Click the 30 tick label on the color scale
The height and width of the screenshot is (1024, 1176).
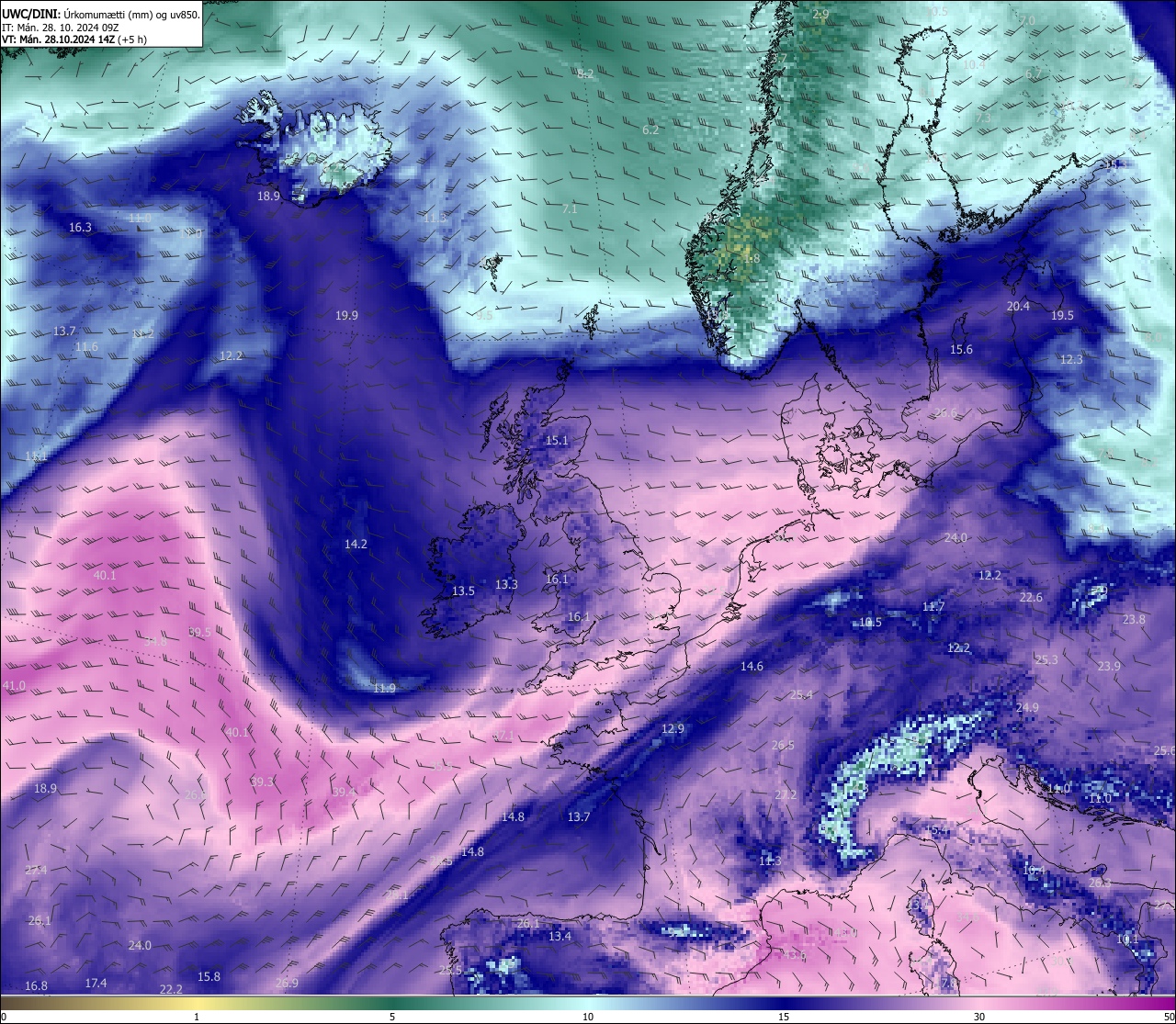click(x=979, y=1017)
